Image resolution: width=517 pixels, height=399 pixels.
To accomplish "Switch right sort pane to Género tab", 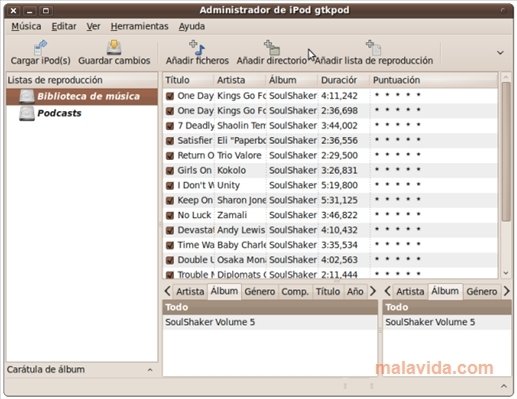I will pos(482,292).
